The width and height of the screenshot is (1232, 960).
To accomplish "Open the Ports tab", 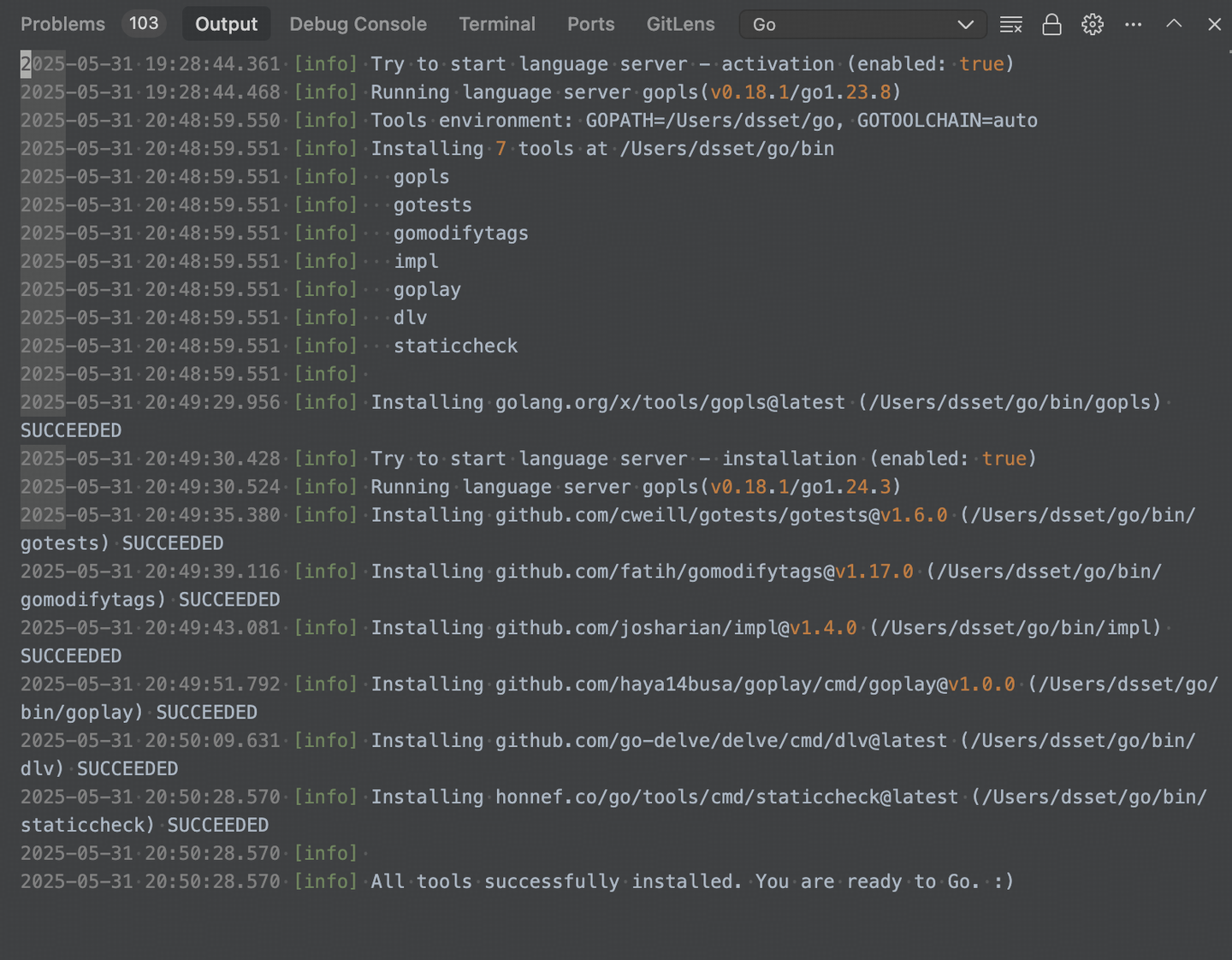I will coord(591,24).
